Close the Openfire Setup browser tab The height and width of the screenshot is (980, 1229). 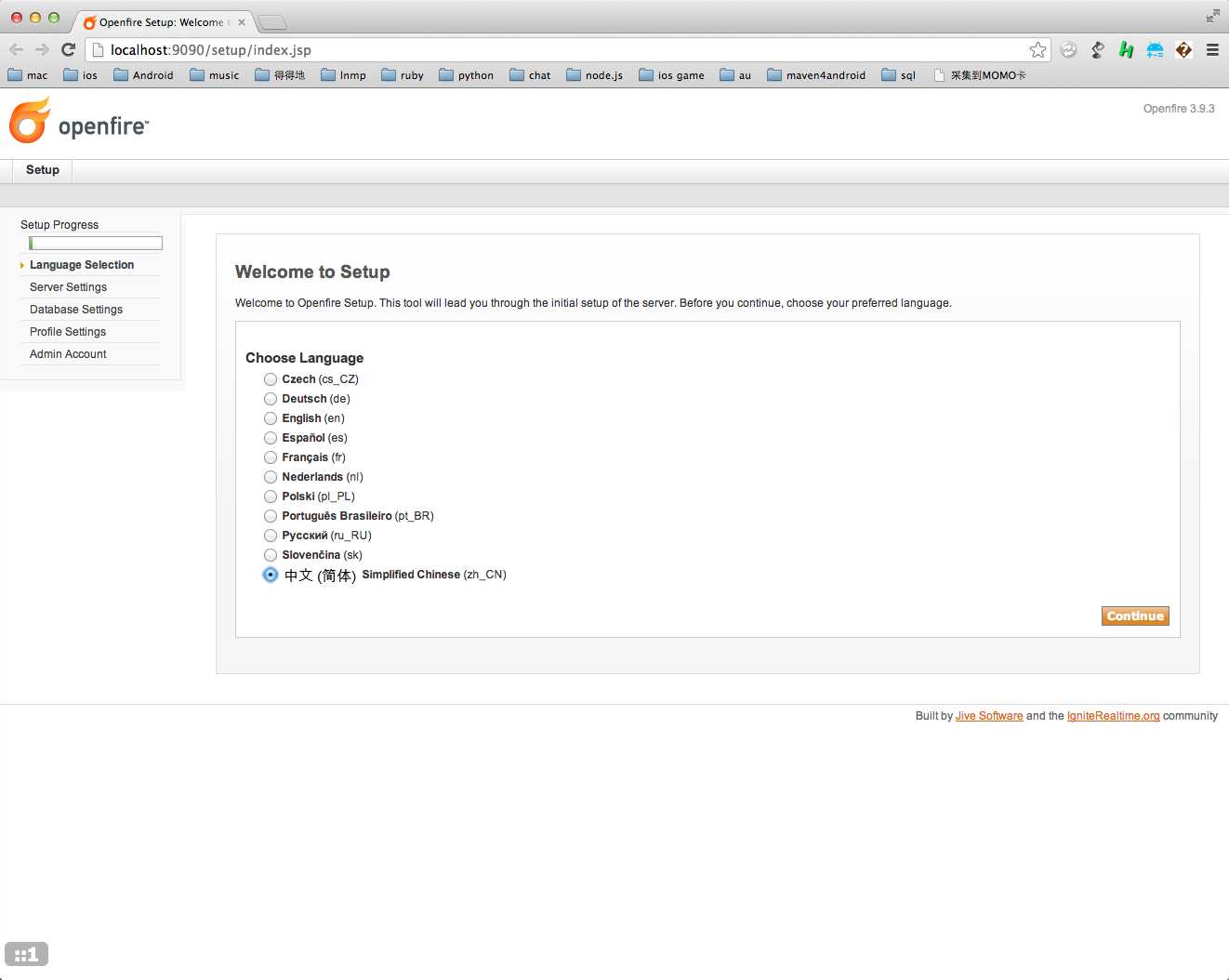click(x=242, y=22)
